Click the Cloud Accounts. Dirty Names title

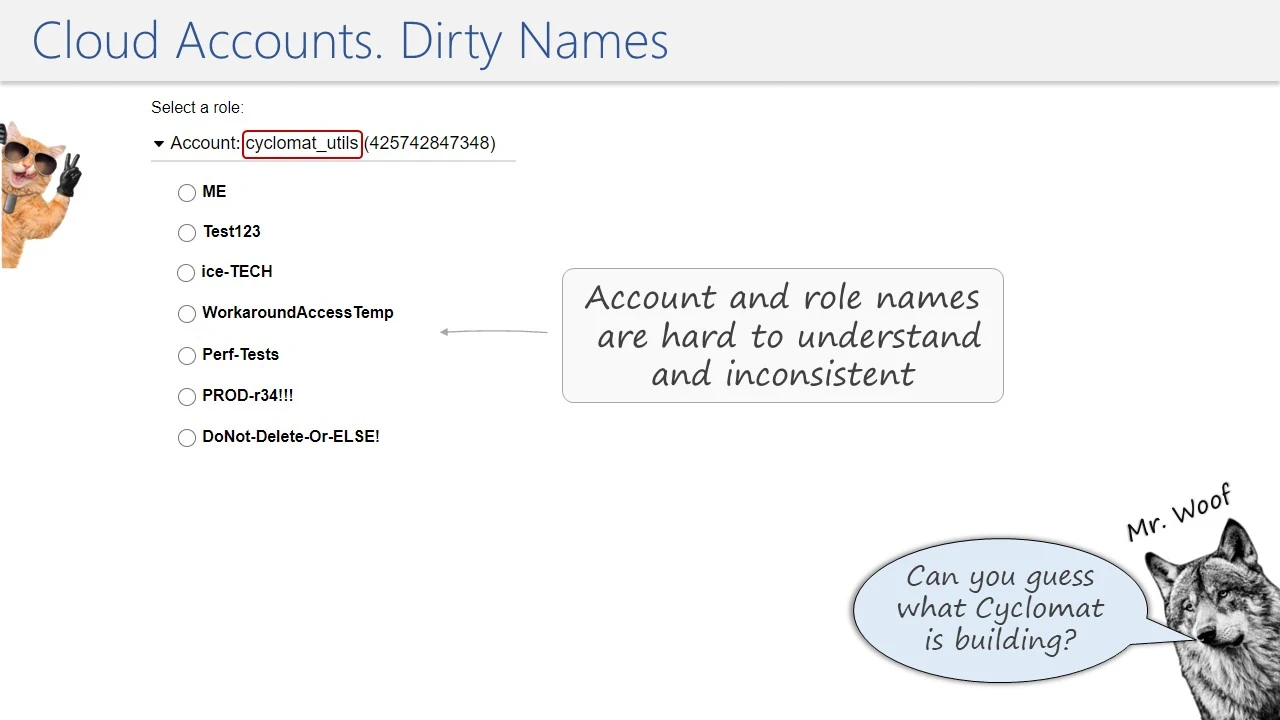tap(350, 42)
